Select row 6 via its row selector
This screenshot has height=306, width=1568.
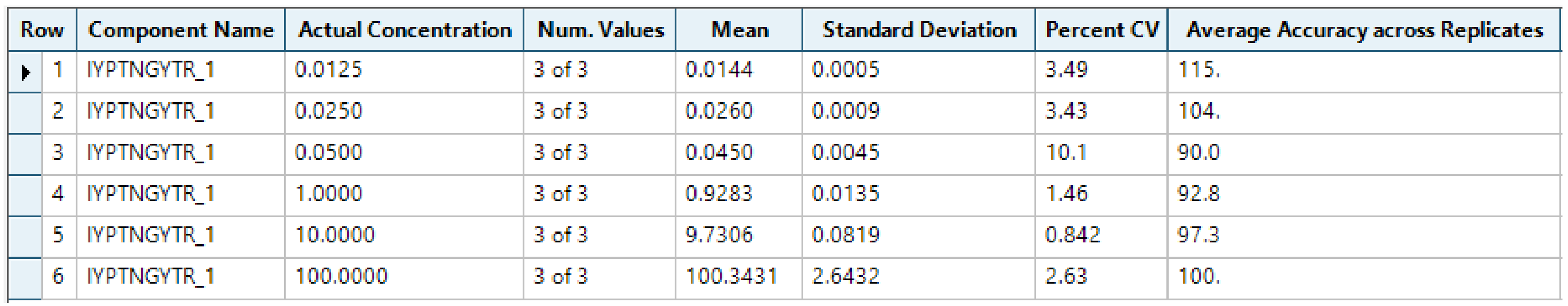click(25, 278)
